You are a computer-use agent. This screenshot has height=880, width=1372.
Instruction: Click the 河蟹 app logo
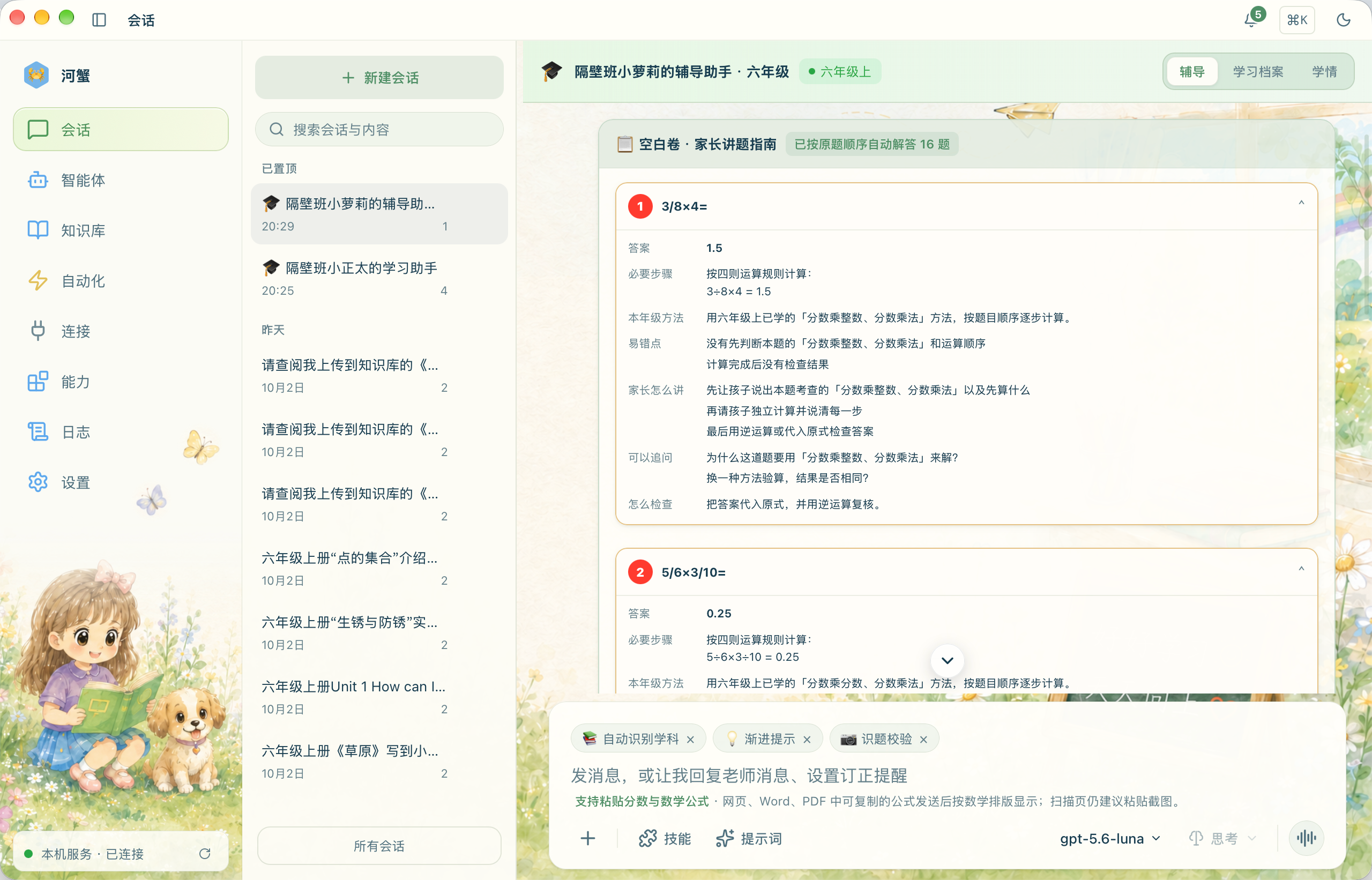36,75
